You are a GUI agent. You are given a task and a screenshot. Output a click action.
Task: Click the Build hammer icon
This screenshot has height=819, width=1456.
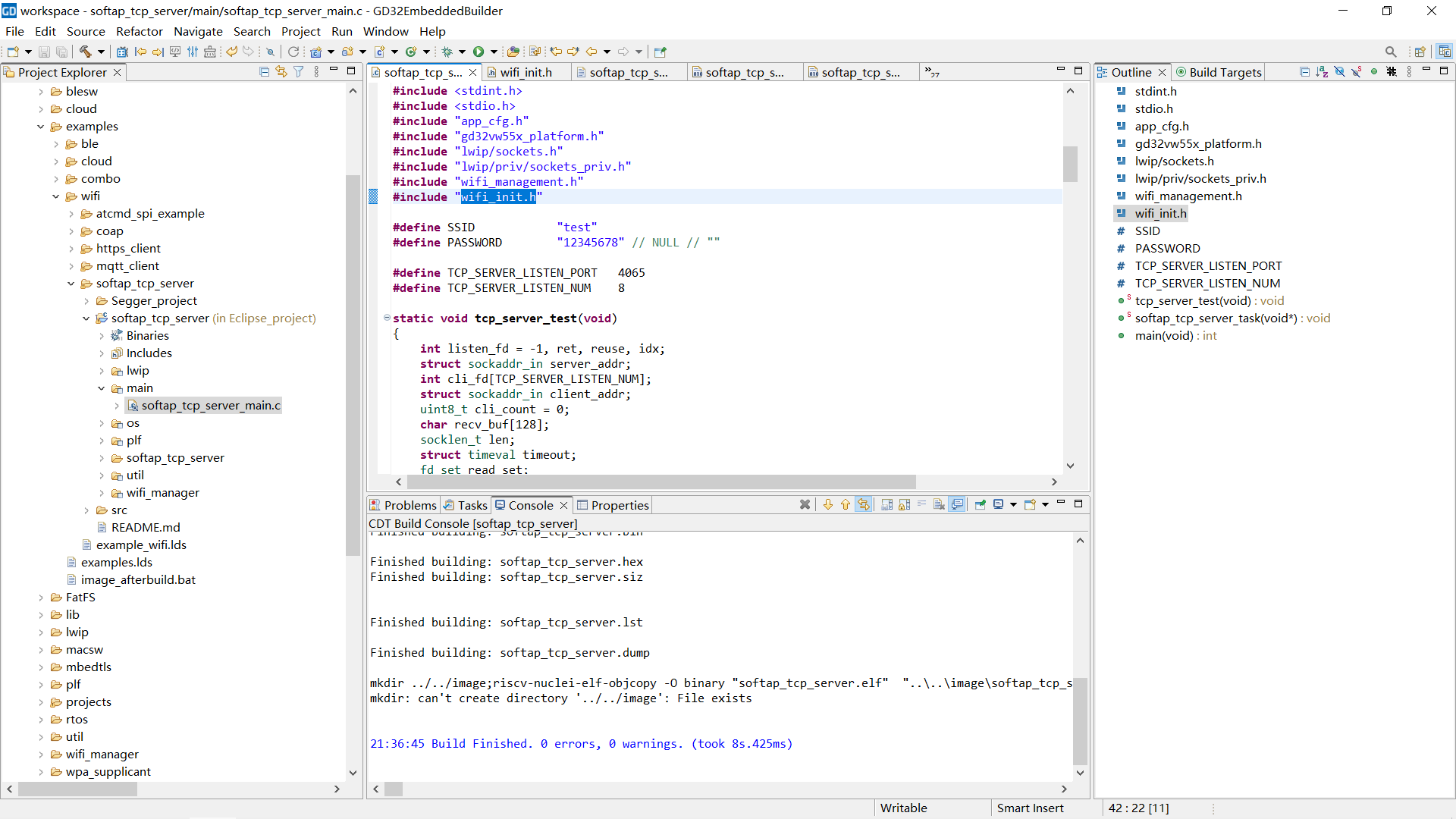pyautogui.click(x=85, y=52)
